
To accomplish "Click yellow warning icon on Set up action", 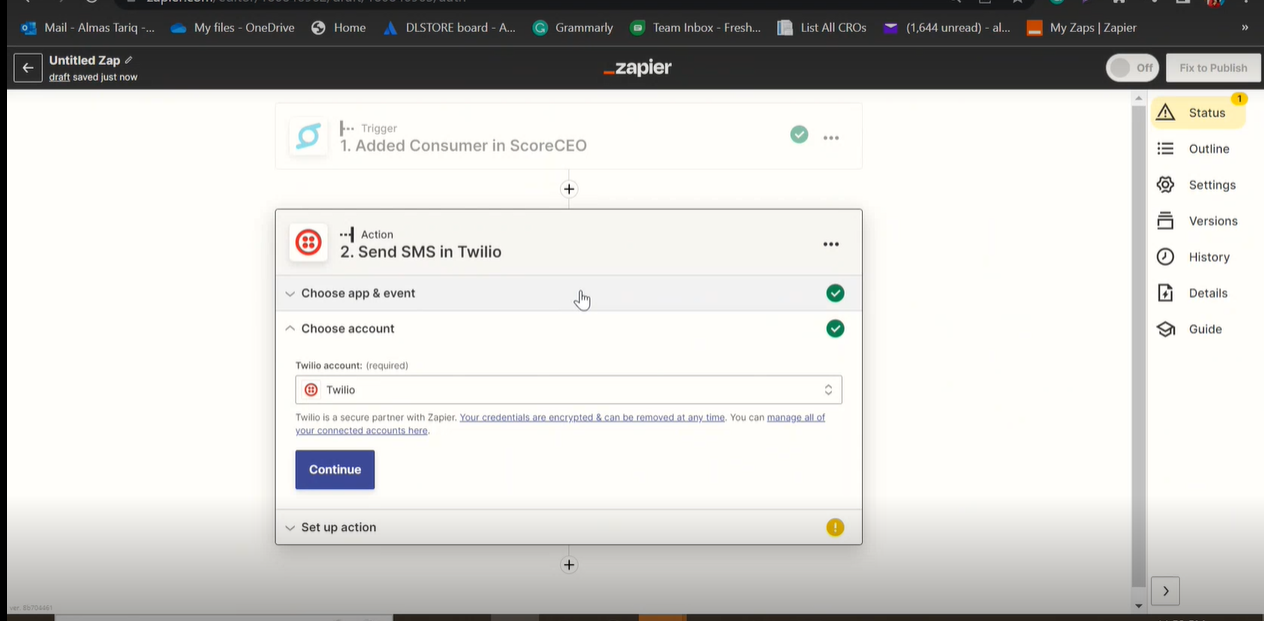I will click(835, 527).
